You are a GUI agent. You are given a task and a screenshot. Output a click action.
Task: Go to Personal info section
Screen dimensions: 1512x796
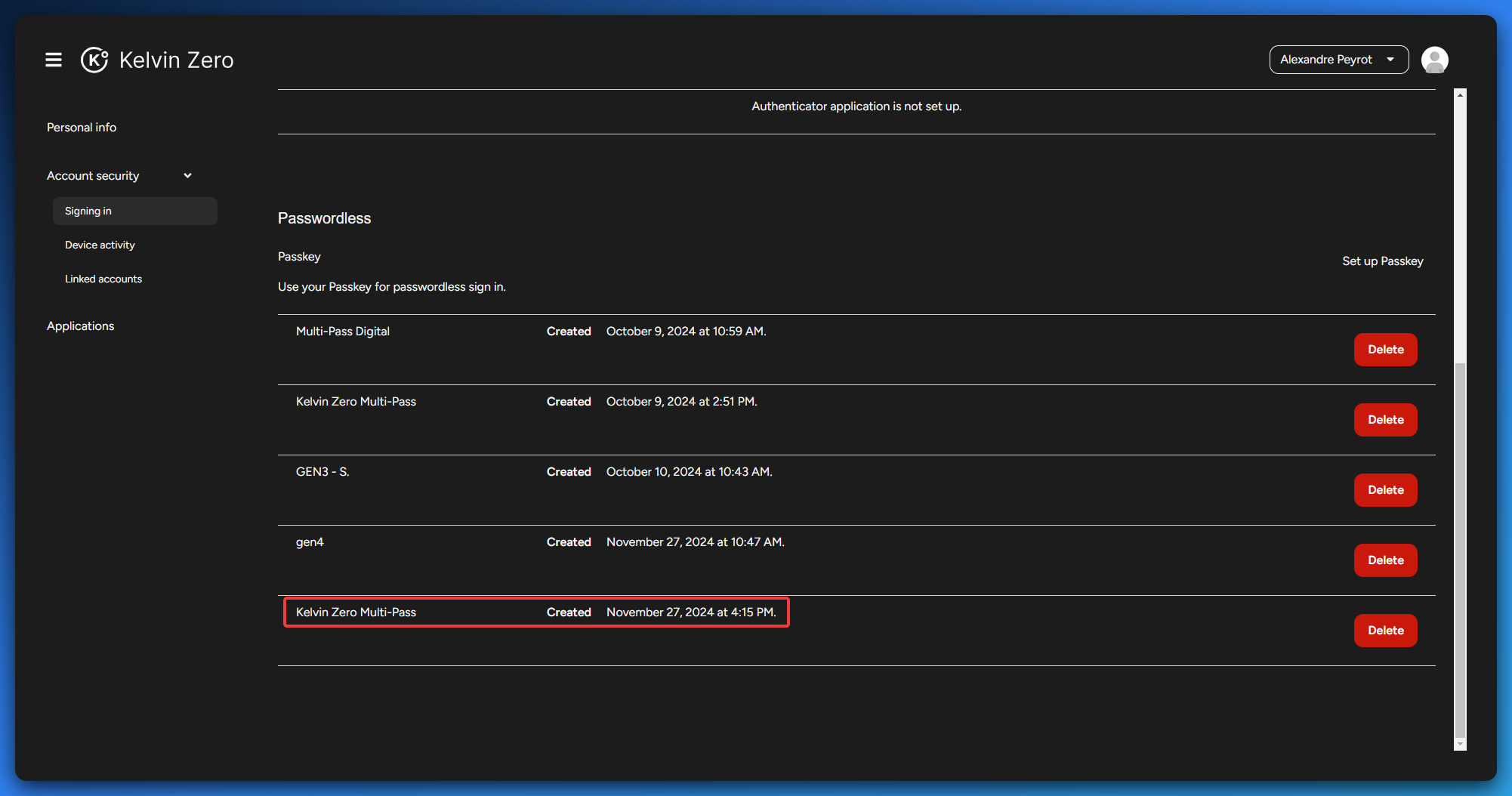click(82, 128)
